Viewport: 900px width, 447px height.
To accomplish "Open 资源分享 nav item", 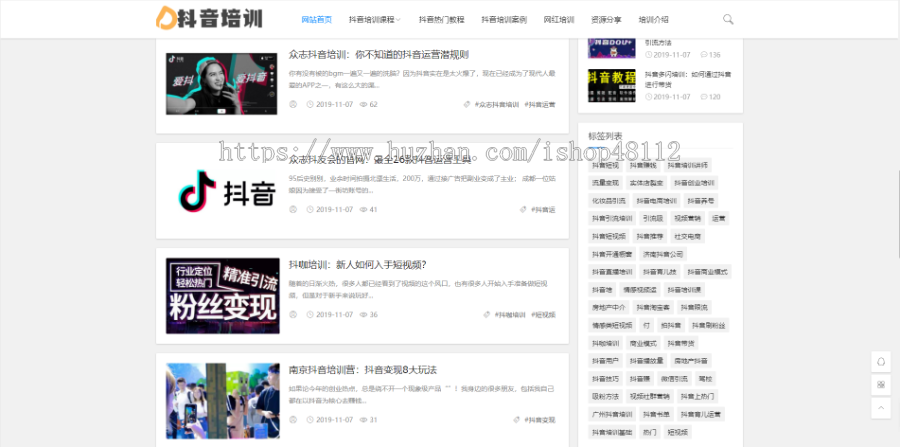I will 606,20.
